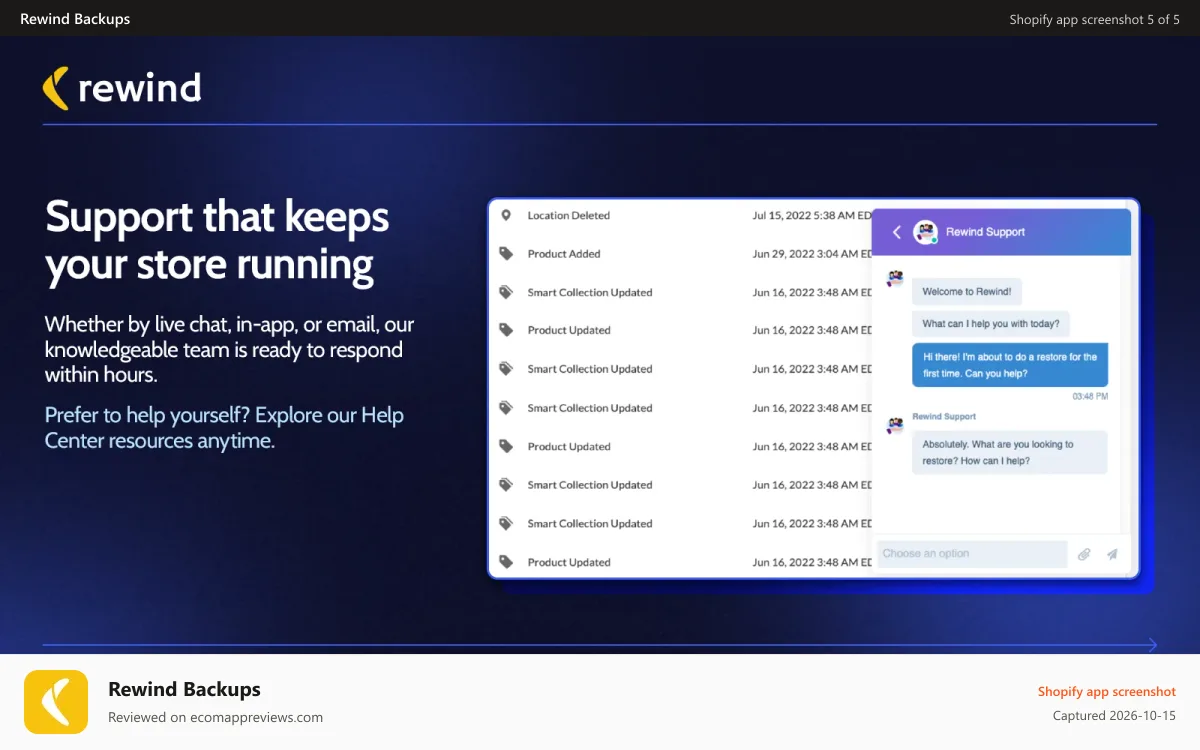Open the Reviewed on ecomappreviews.com link
The height and width of the screenshot is (750, 1200).
pyautogui.click(x=215, y=717)
